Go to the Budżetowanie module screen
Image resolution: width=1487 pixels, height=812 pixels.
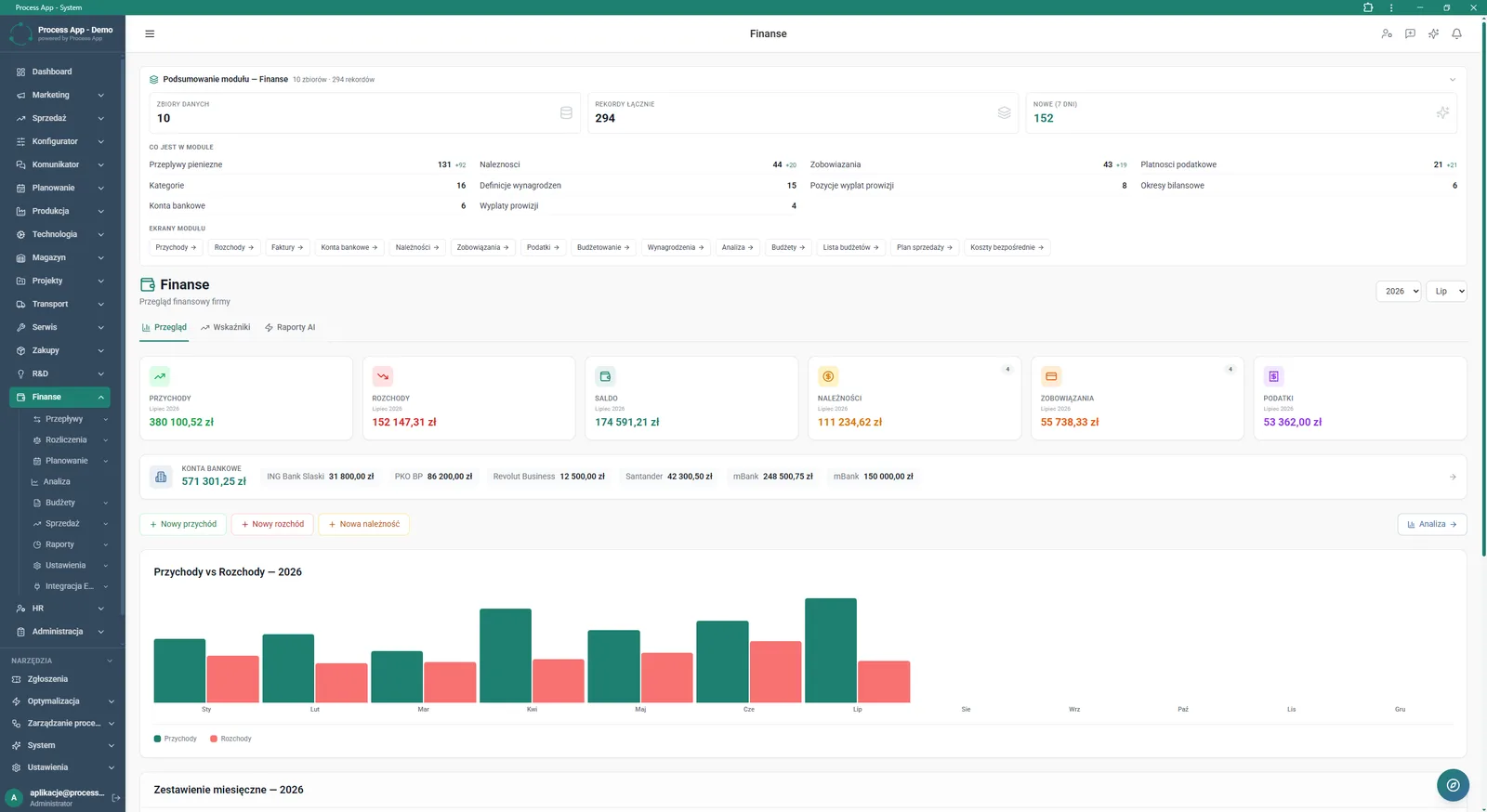point(603,247)
